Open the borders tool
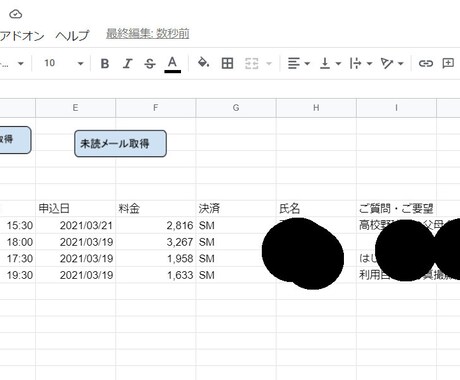Image resolution: width=460 pixels, height=380 pixels. click(x=227, y=63)
